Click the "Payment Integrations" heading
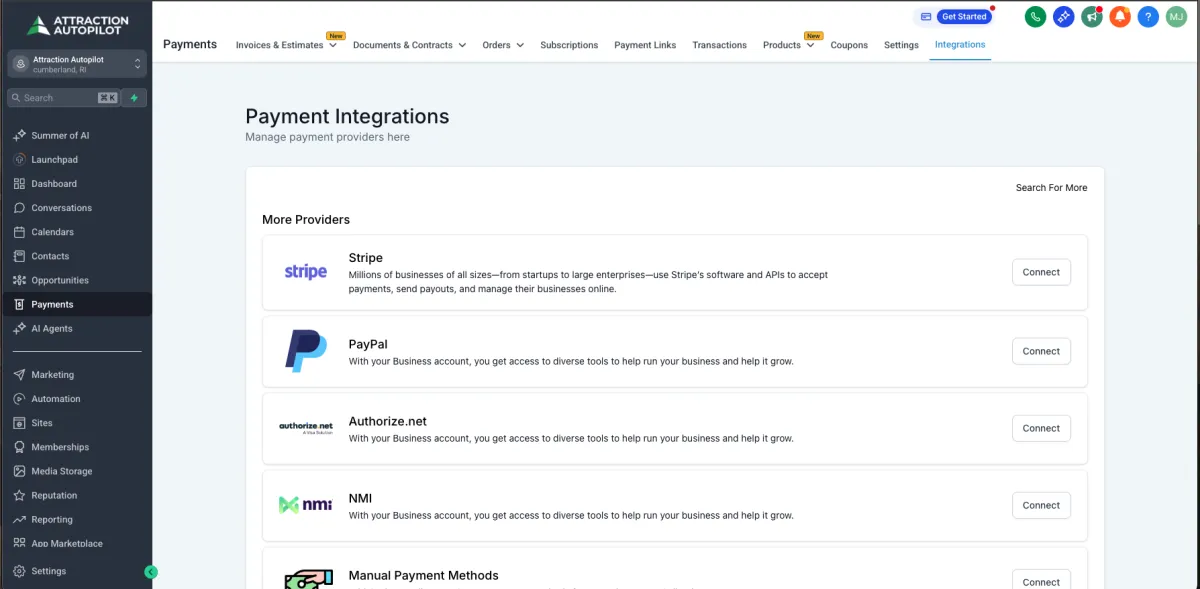The width and height of the screenshot is (1200, 589). coord(347,116)
